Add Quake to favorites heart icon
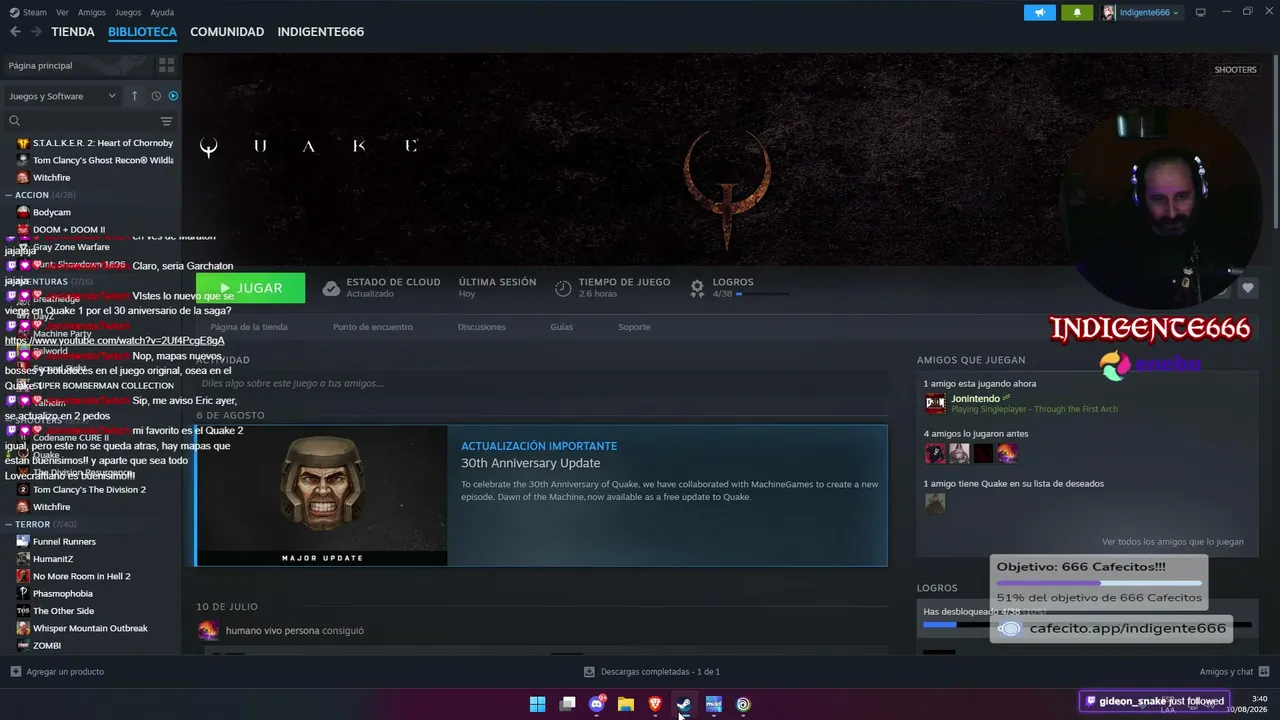 pyautogui.click(x=1248, y=288)
